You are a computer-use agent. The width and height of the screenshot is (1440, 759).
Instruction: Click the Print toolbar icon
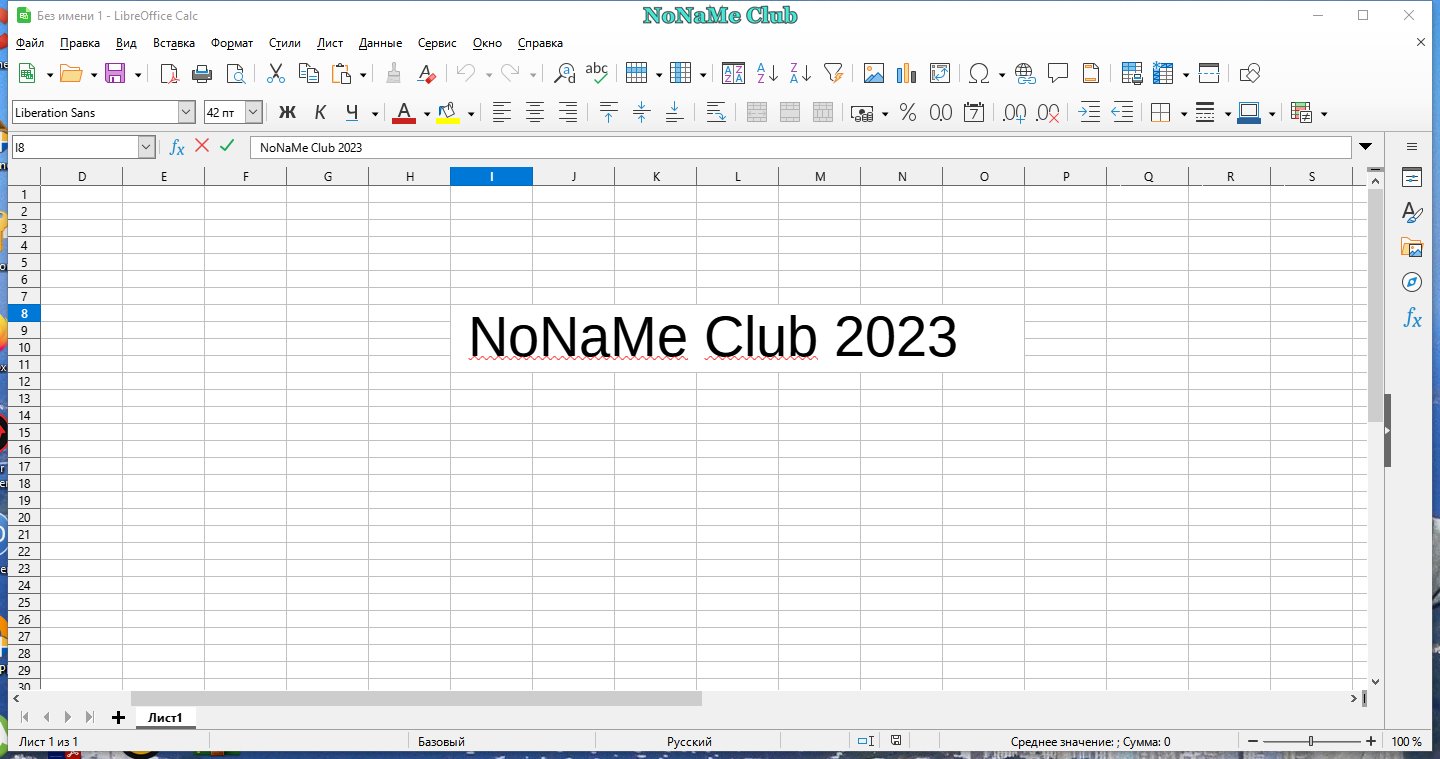[202, 73]
